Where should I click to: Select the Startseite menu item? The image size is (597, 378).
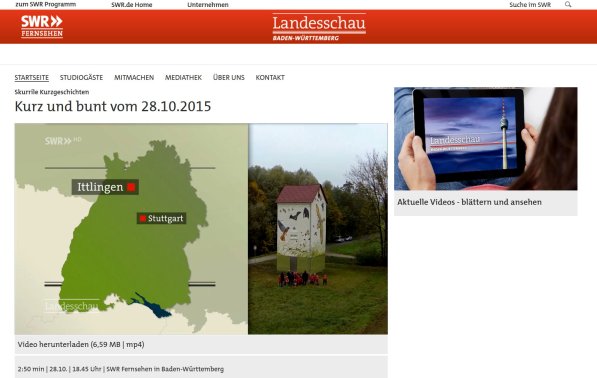[x=32, y=78]
